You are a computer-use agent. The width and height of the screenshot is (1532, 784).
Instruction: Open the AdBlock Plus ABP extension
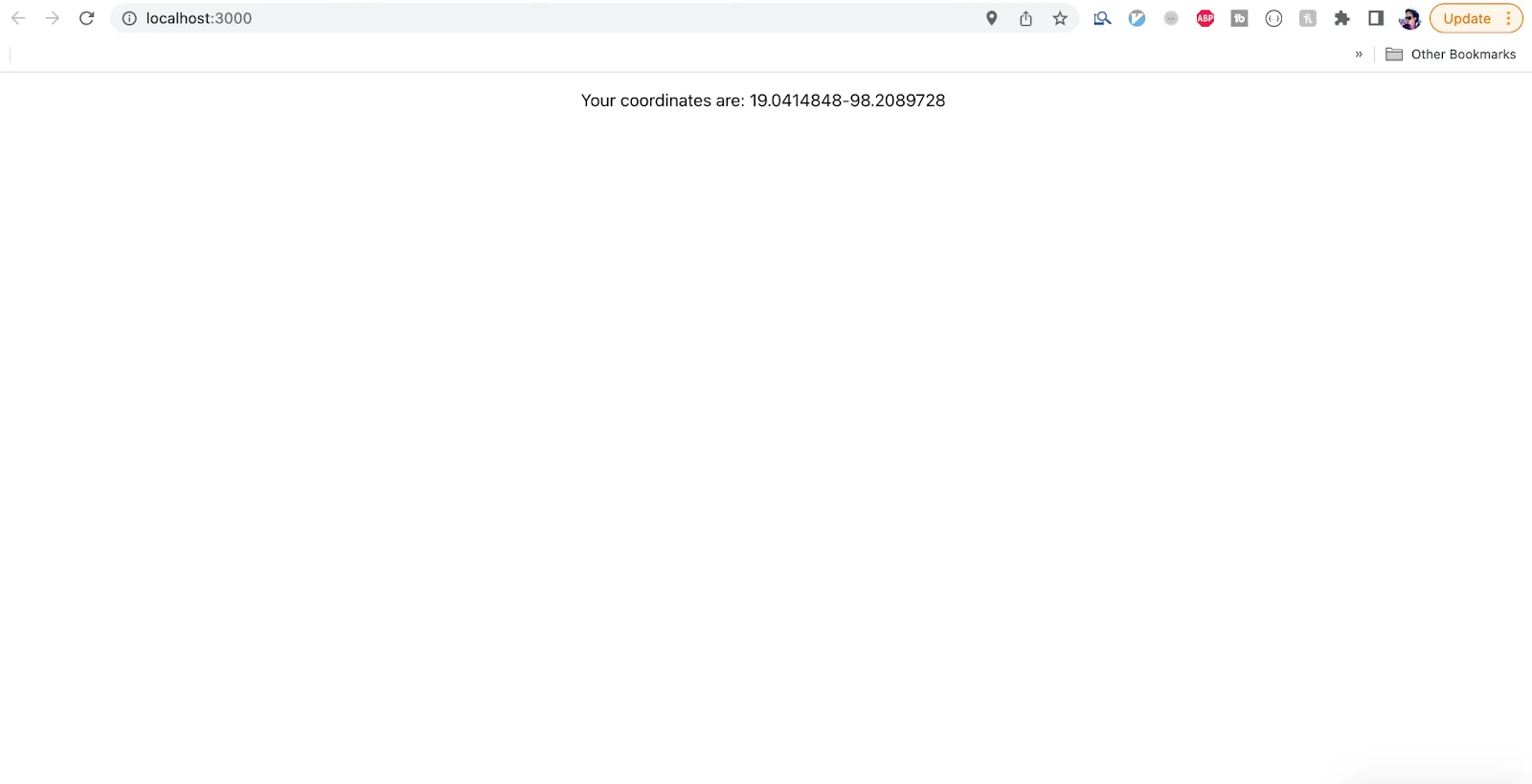1205,18
